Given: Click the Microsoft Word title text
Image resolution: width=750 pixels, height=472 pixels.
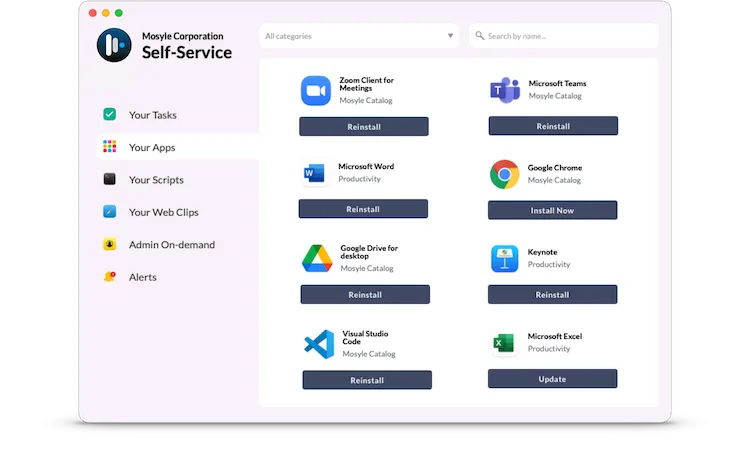Looking at the screenshot, I should tap(366, 166).
